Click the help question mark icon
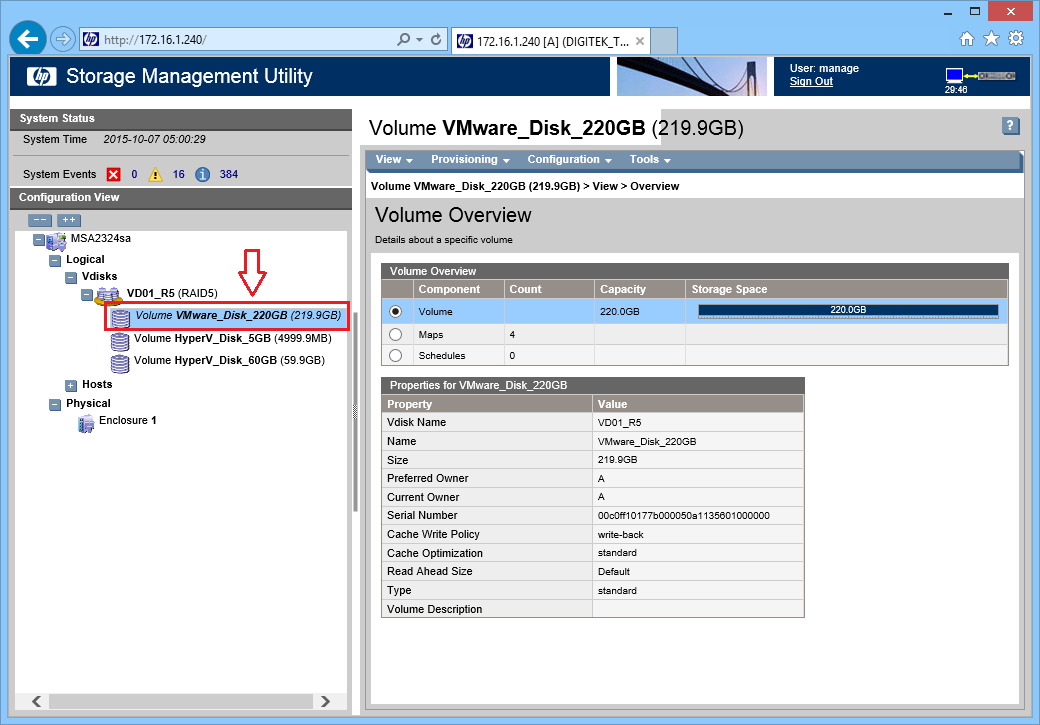This screenshot has height=725, width=1040. pyautogui.click(x=1010, y=125)
